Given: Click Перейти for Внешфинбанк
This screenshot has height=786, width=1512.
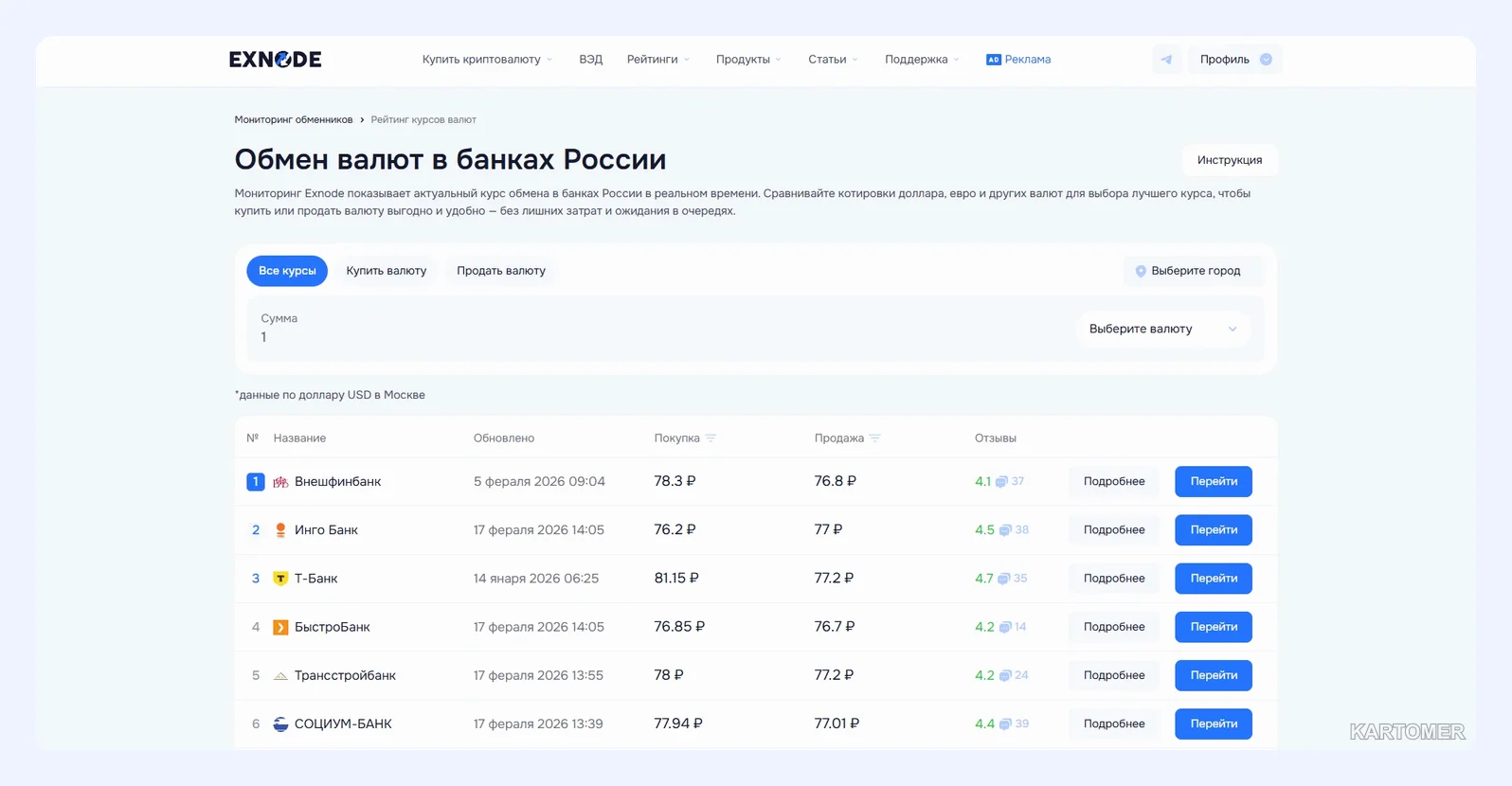Looking at the screenshot, I should tap(1214, 482).
